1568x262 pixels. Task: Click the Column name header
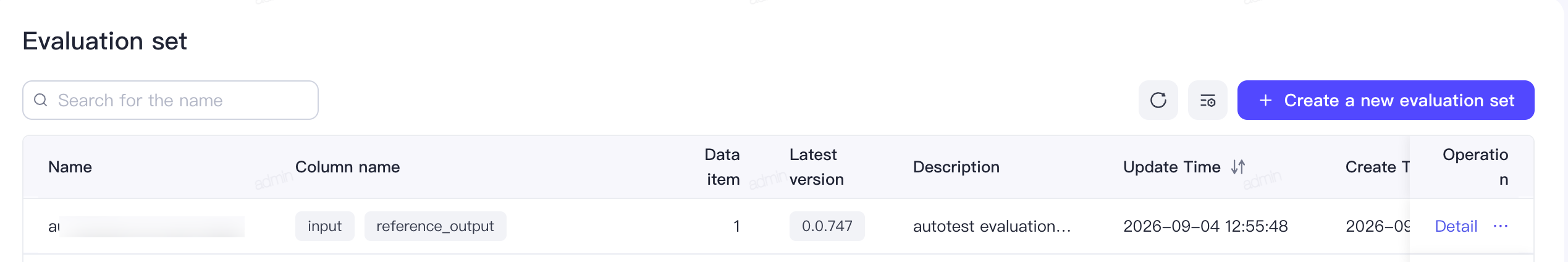click(x=347, y=167)
